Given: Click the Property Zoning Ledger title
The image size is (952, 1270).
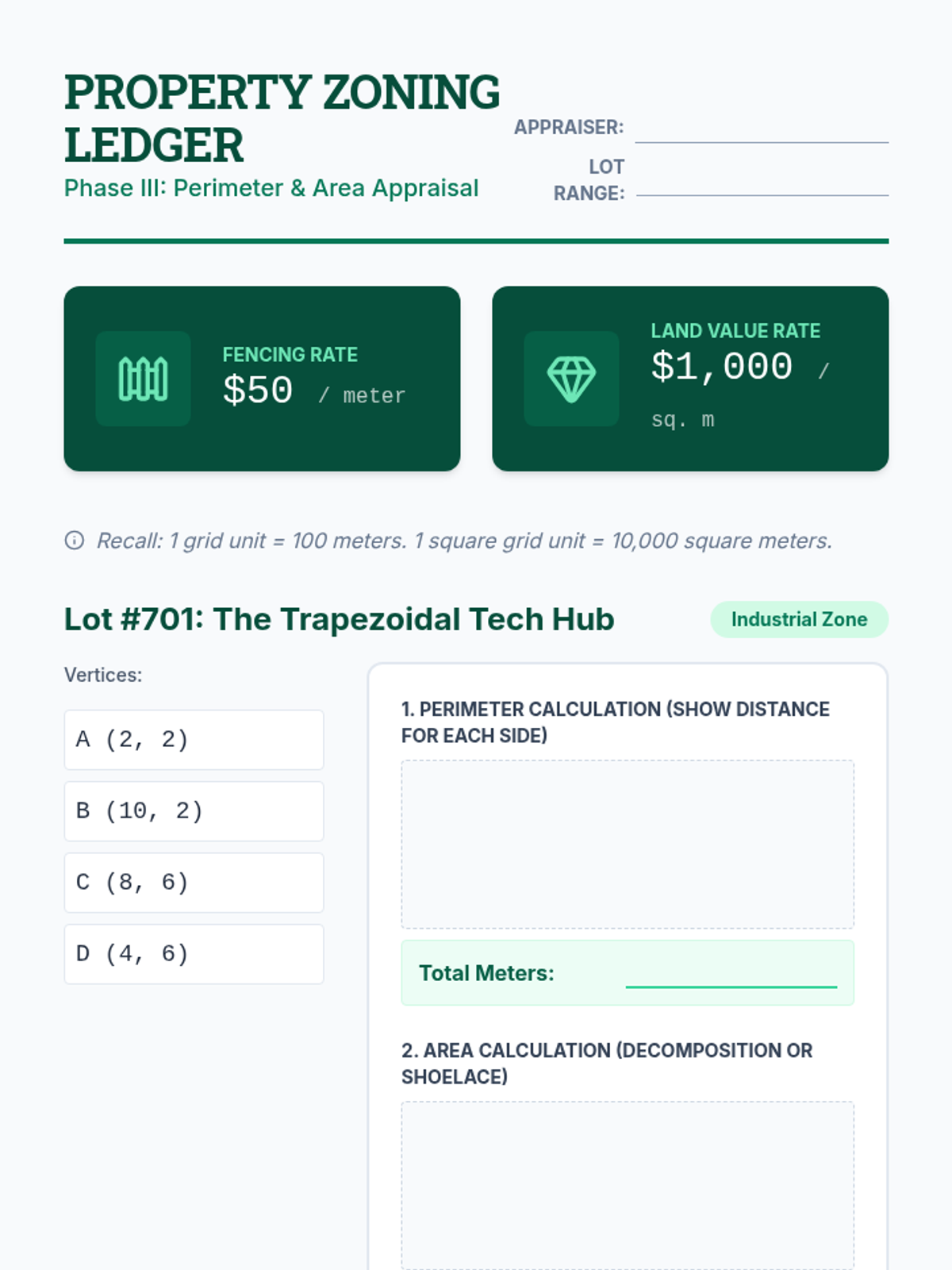Looking at the screenshot, I should [x=282, y=118].
